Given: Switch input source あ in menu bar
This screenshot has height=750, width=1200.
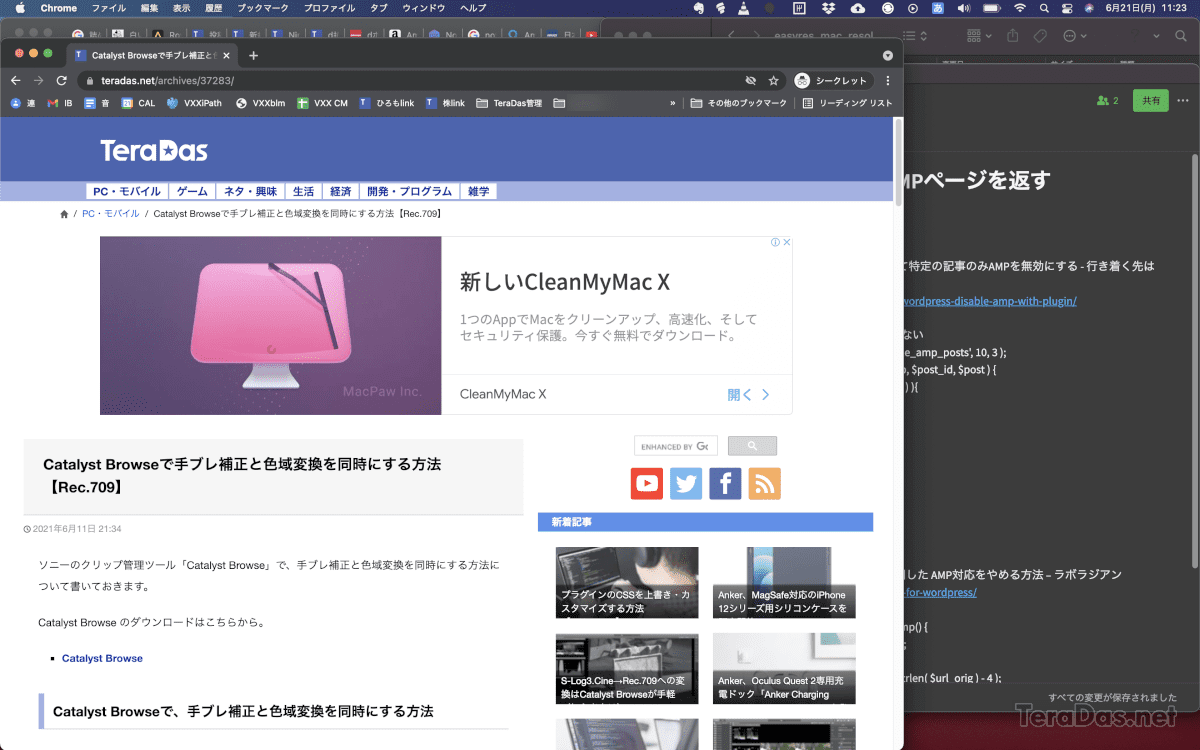Looking at the screenshot, I should click(938, 8).
